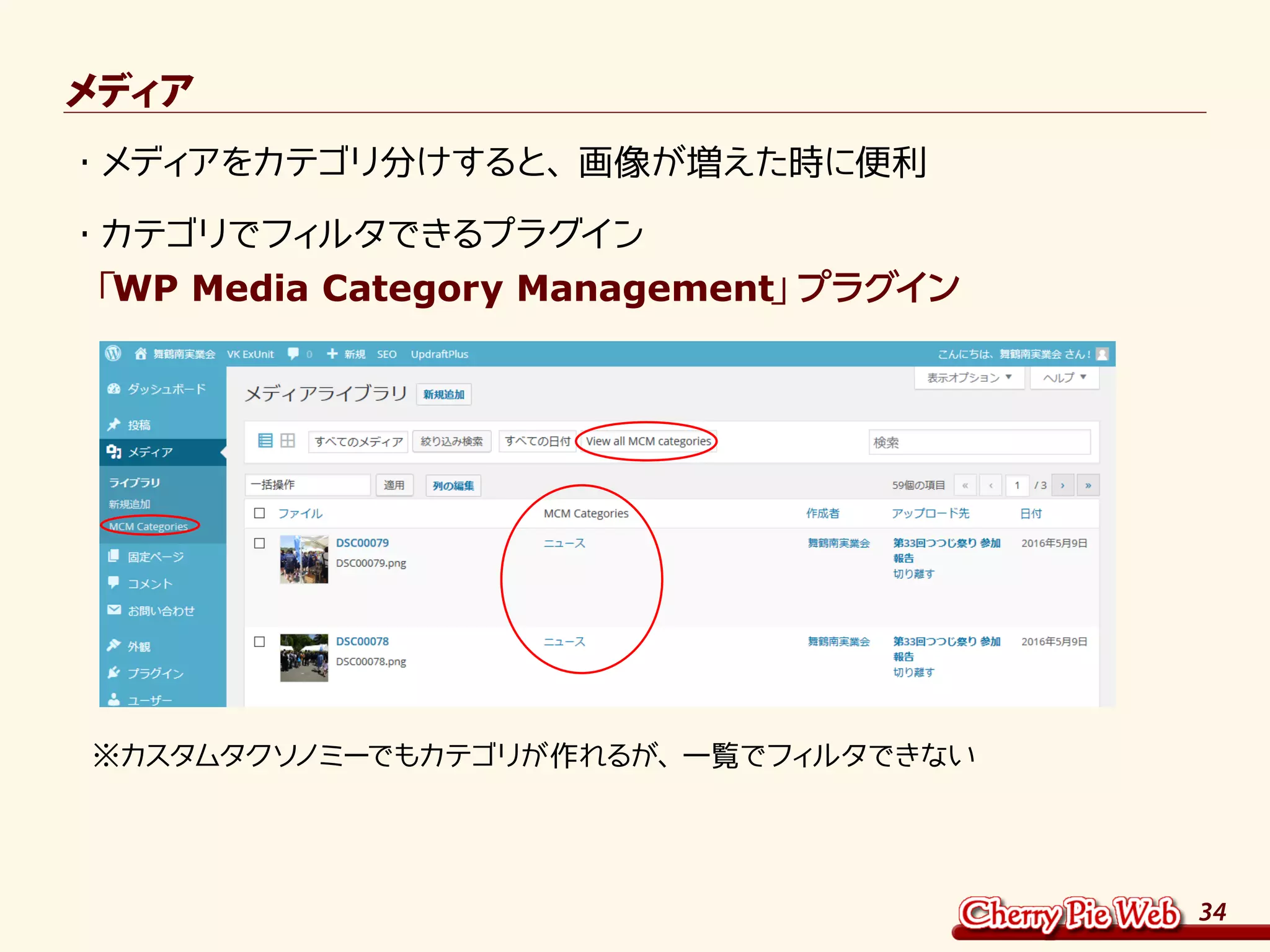Image resolution: width=1270 pixels, height=952 pixels.
Task: Click the WordPress logo icon
Action: click(113, 353)
